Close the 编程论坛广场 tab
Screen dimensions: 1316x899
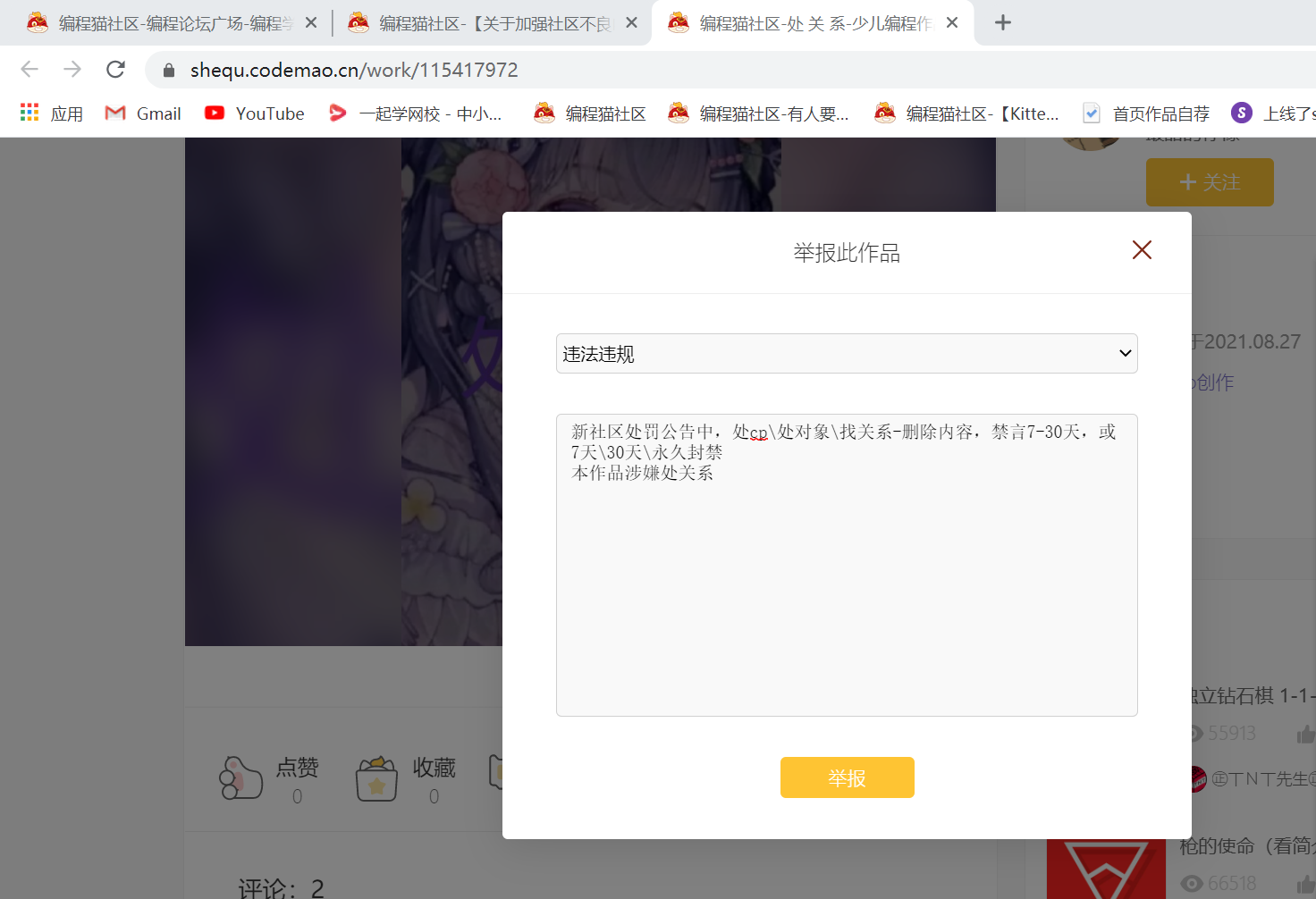pos(311,23)
